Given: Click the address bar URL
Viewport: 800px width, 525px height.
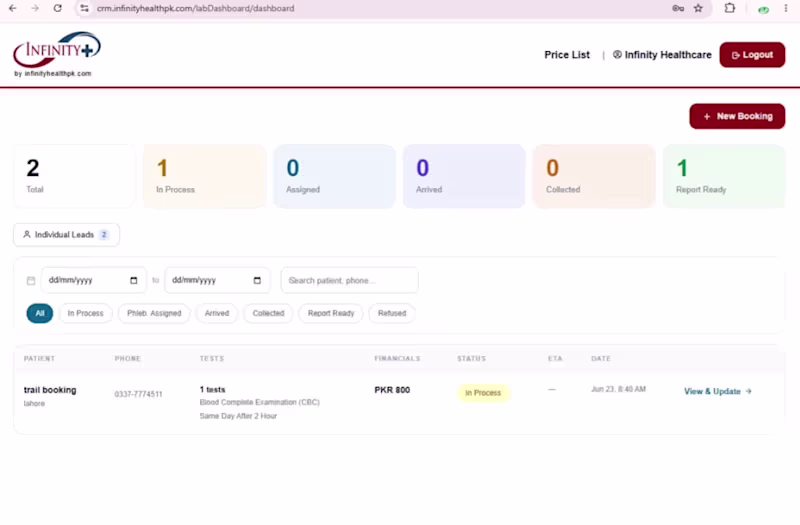Looking at the screenshot, I should [x=195, y=8].
